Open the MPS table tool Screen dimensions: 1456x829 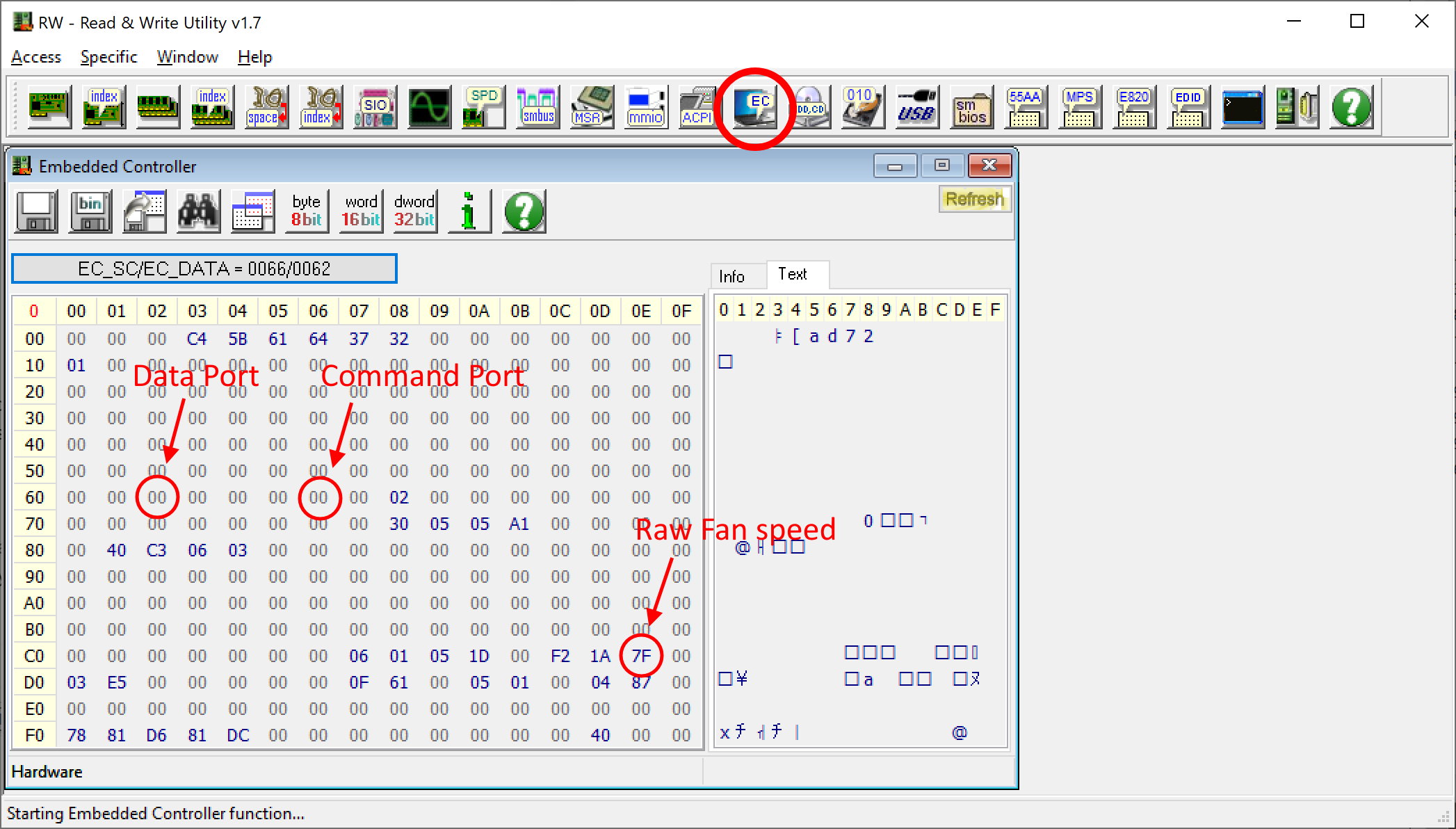(x=1080, y=107)
